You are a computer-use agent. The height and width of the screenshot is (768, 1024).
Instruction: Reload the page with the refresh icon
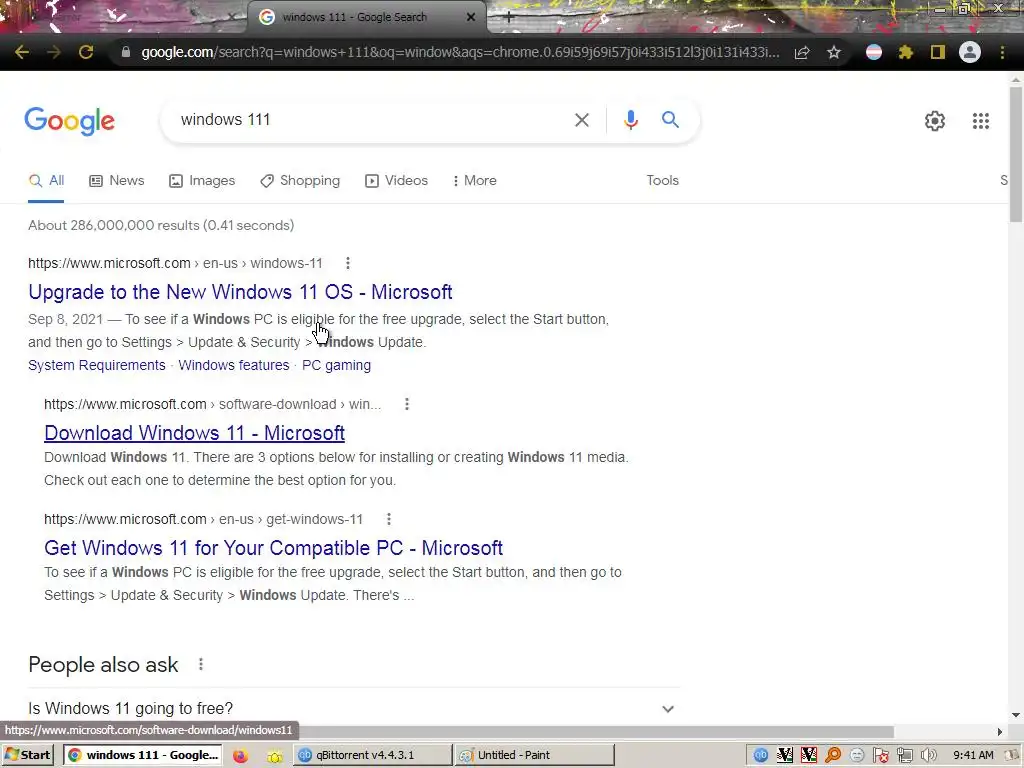point(86,52)
